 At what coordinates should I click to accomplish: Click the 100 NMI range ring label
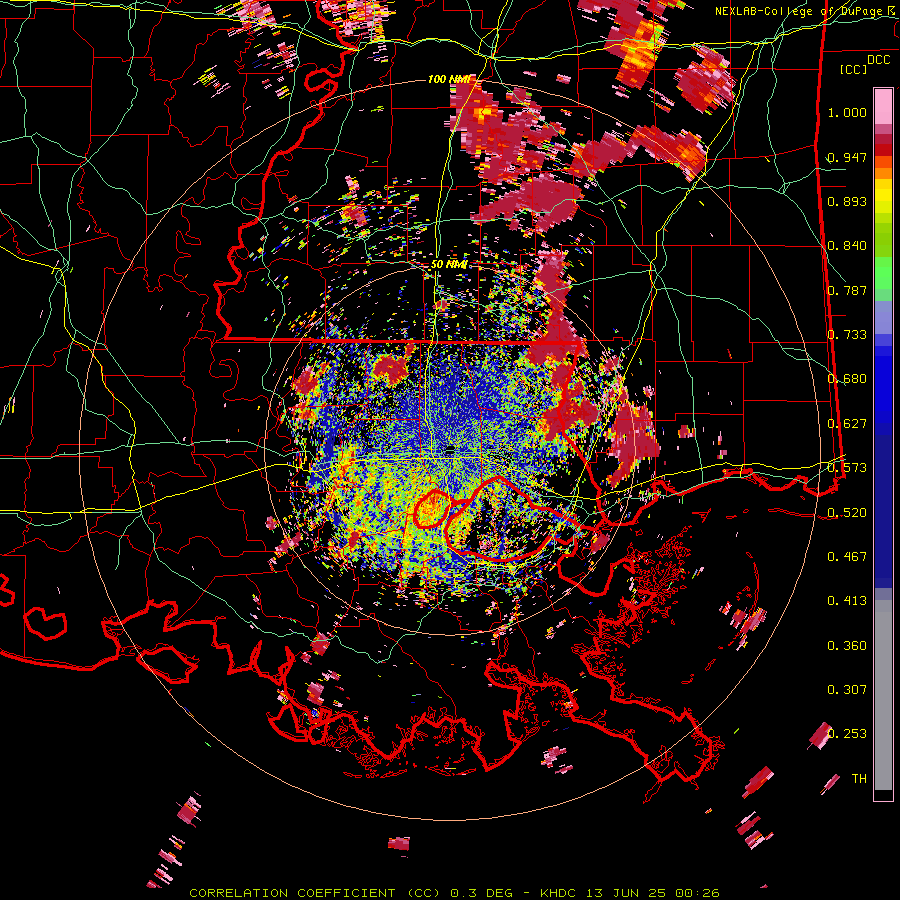tap(449, 79)
